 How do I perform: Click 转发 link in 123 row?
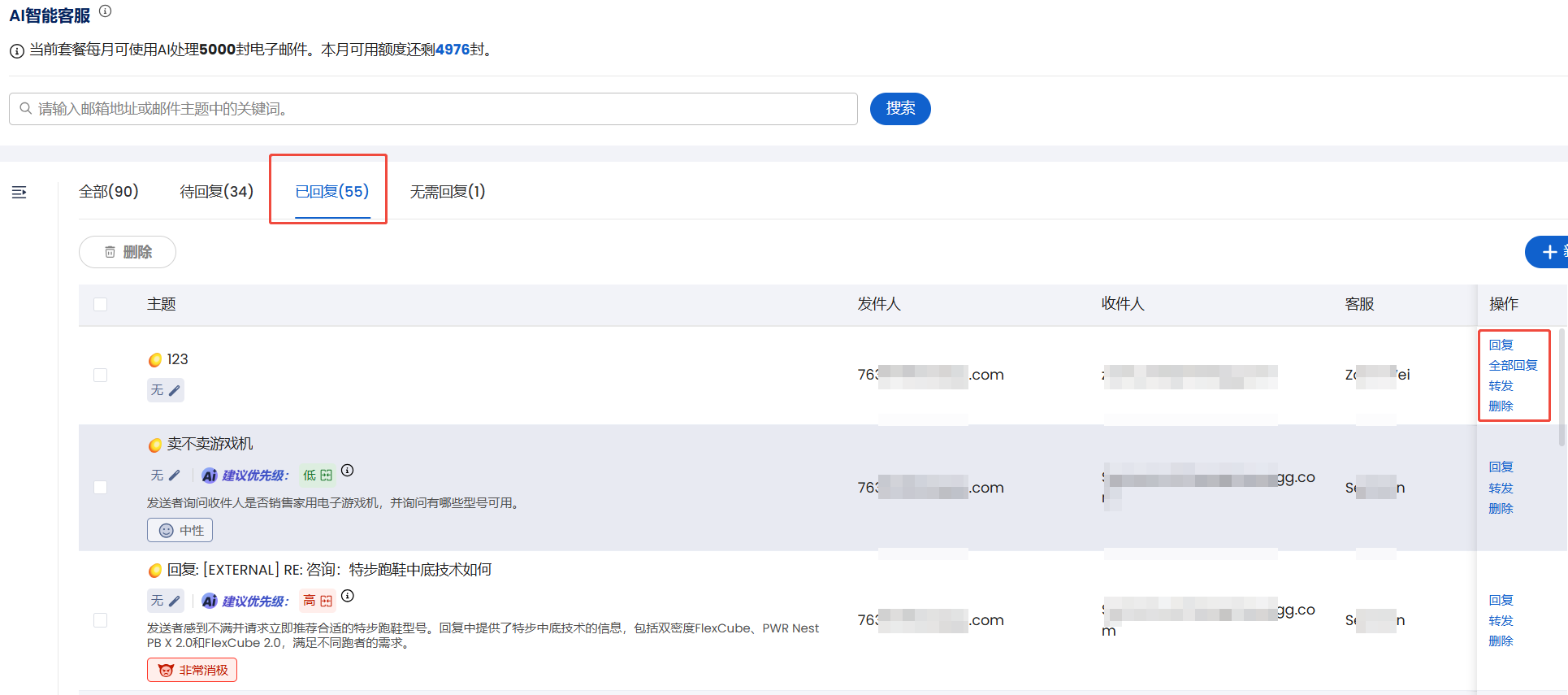(x=1501, y=385)
